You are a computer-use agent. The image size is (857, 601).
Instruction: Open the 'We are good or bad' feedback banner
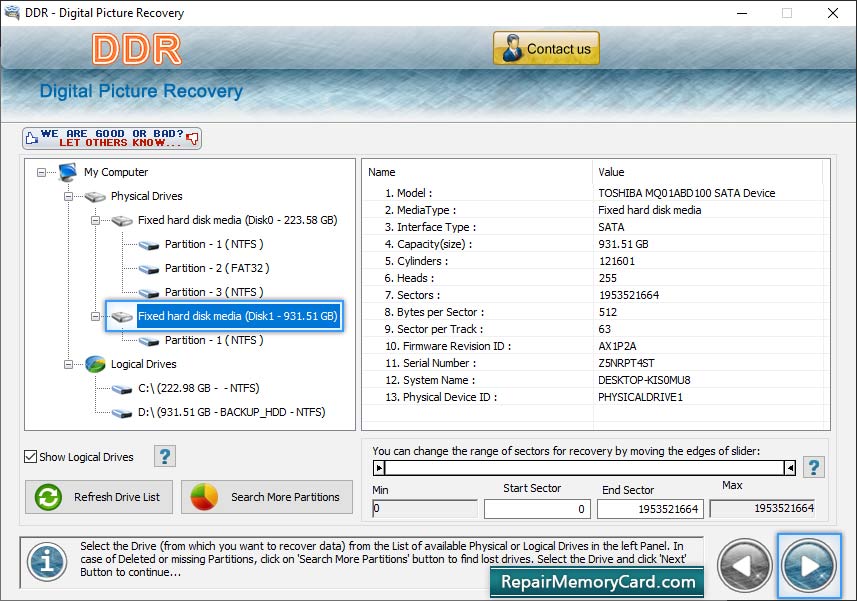112,138
